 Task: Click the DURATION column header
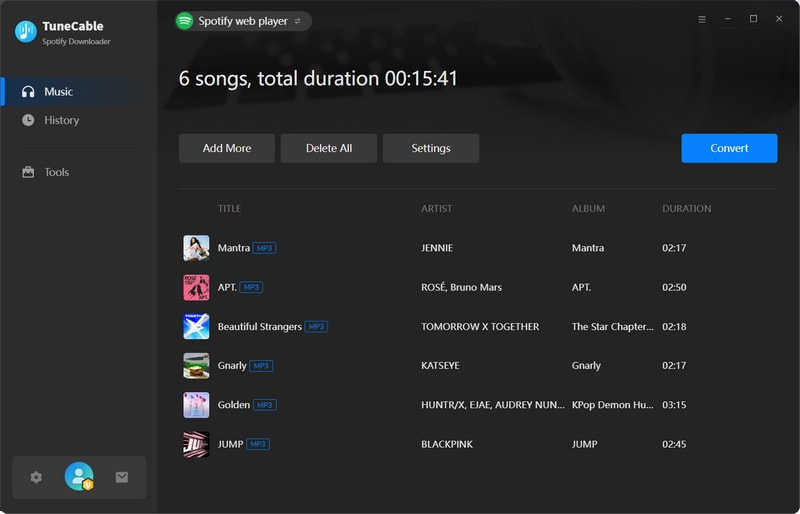(687, 208)
